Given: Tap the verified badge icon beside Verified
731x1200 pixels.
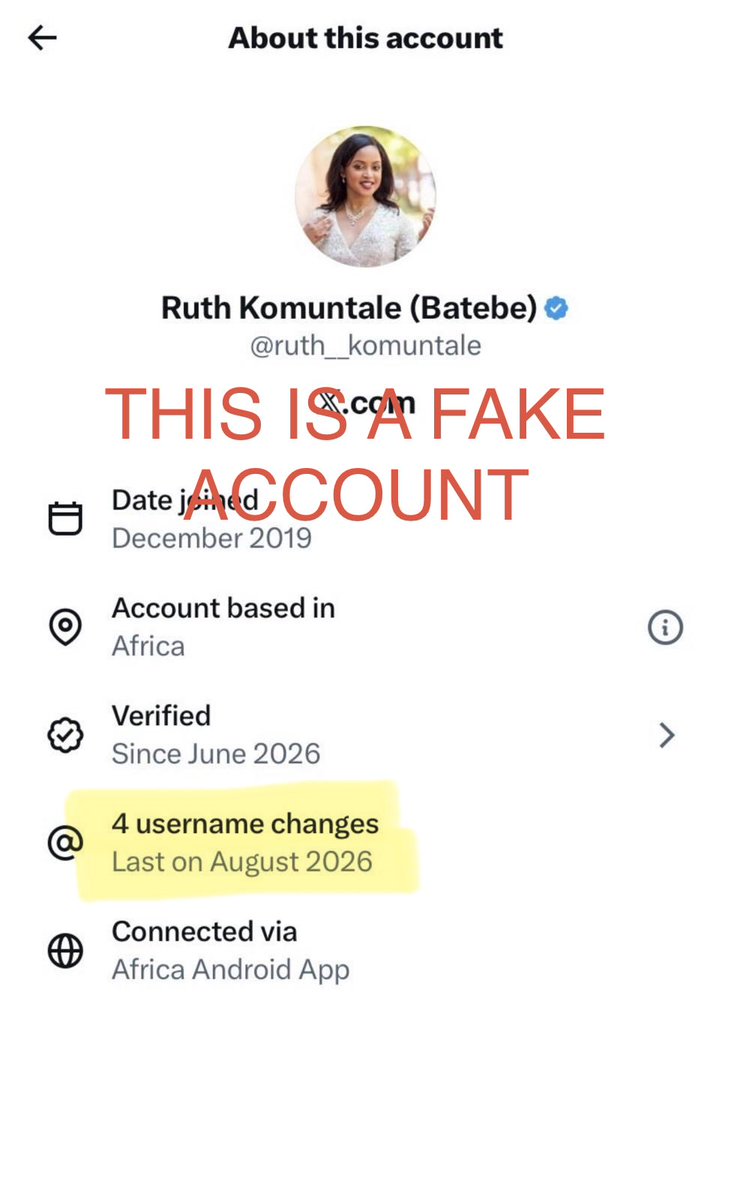Looking at the screenshot, I should click(66, 735).
